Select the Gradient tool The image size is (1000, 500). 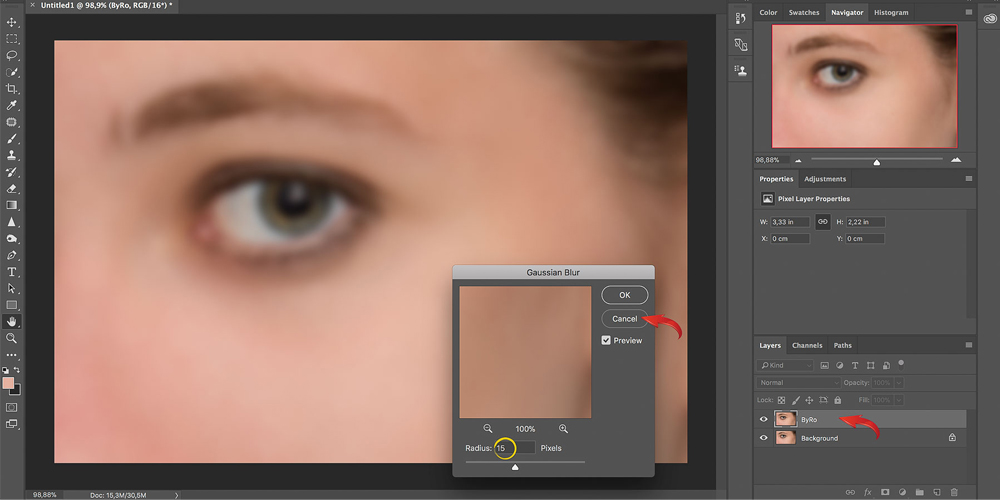(x=11, y=205)
